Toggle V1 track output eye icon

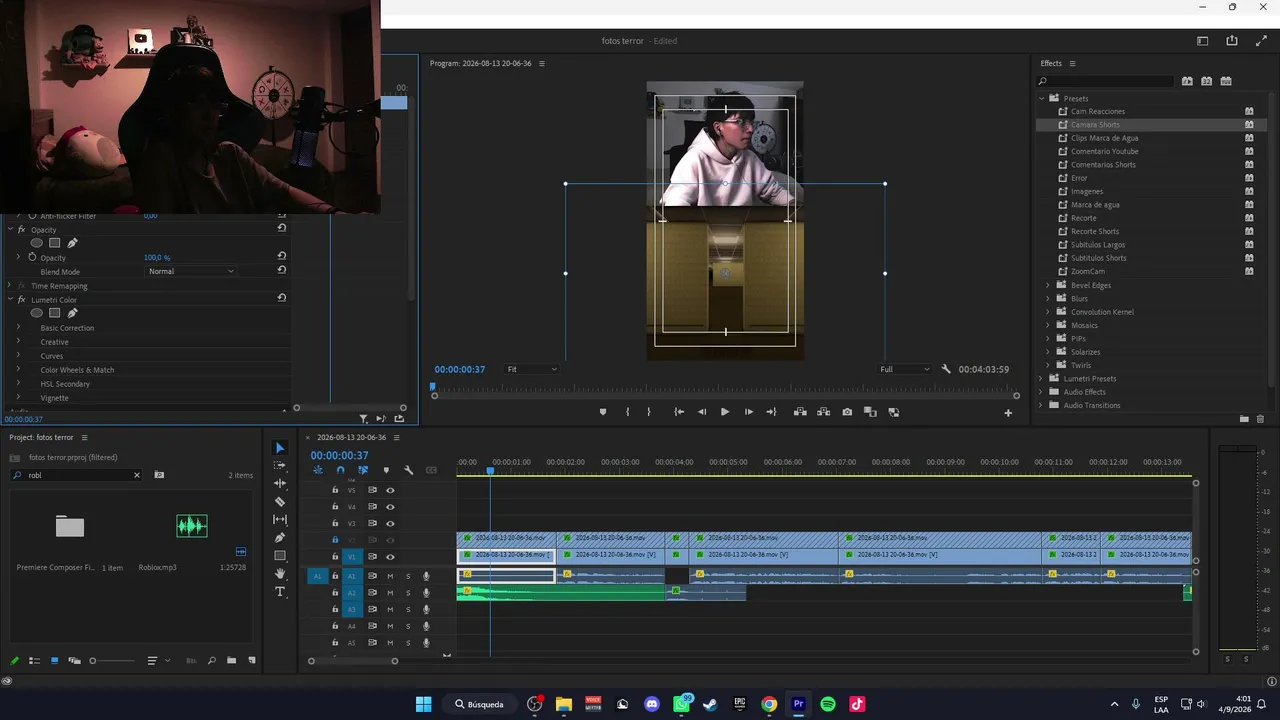tap(390, 556)
